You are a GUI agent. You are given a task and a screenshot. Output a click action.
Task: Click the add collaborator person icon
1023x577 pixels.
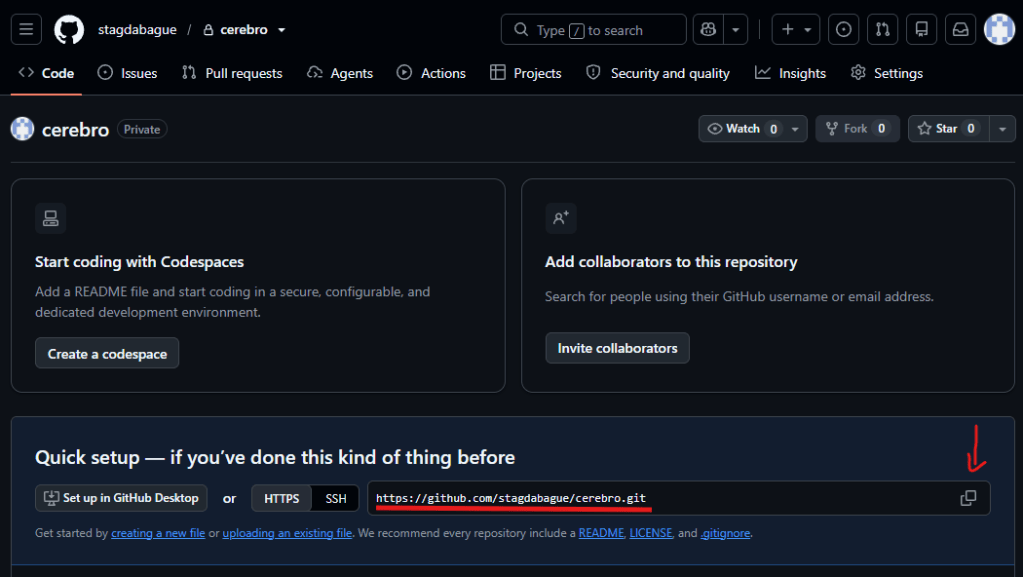[560, 218]
